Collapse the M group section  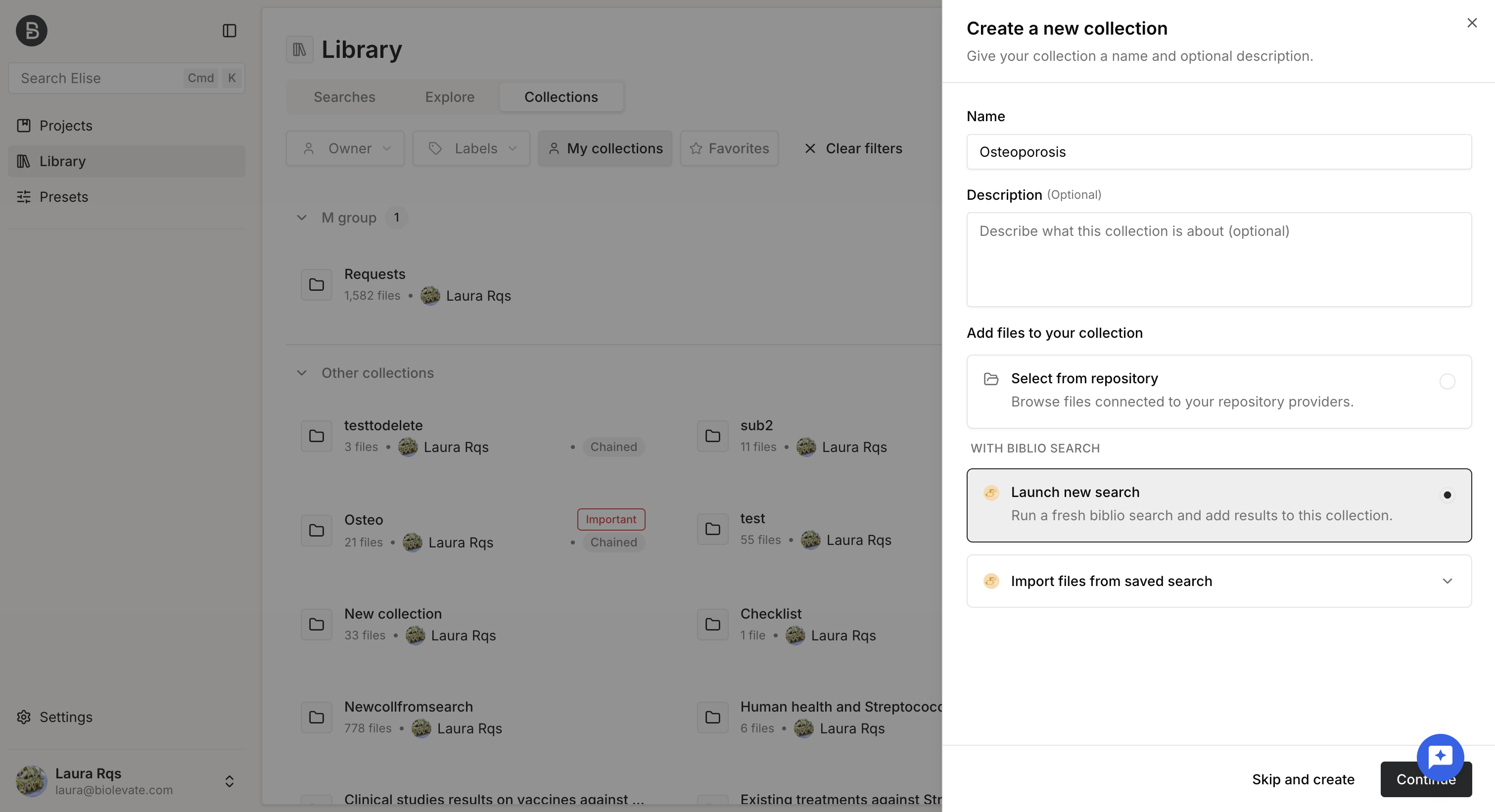tap(301, 218)
